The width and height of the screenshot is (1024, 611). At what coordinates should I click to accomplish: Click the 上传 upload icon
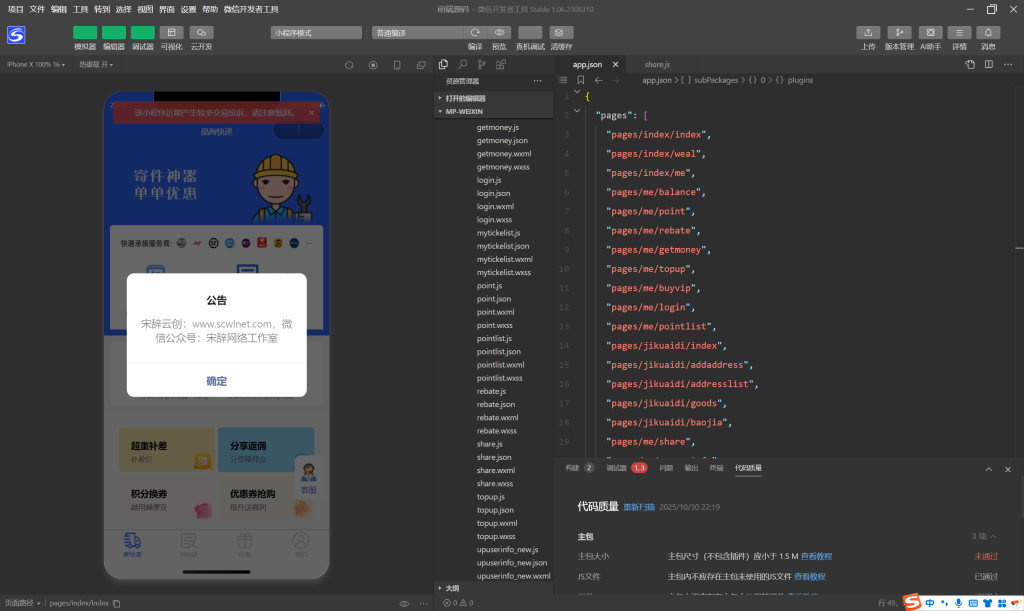tap(868, 33)
